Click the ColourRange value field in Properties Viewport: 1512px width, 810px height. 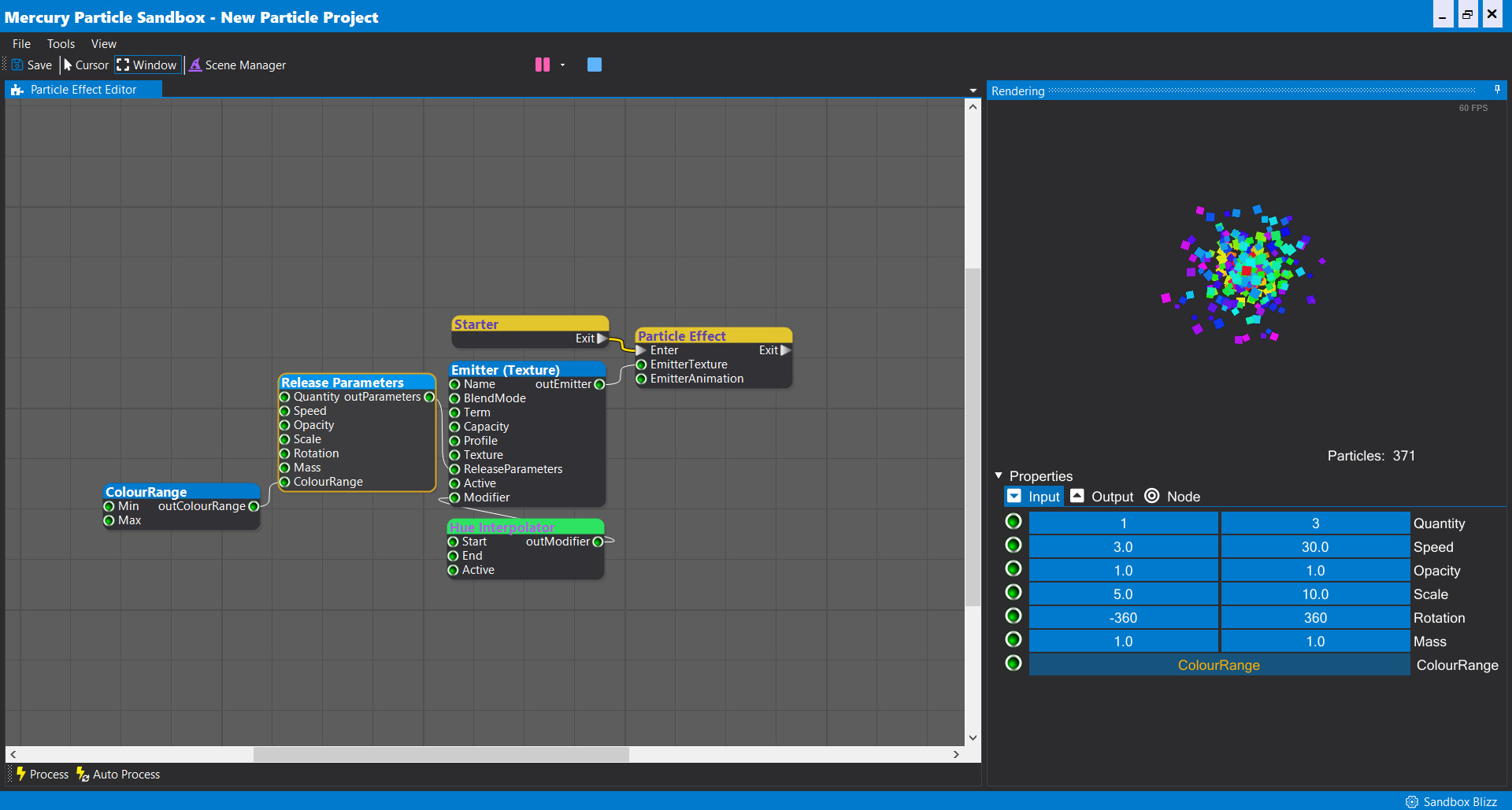(1218, 664)
